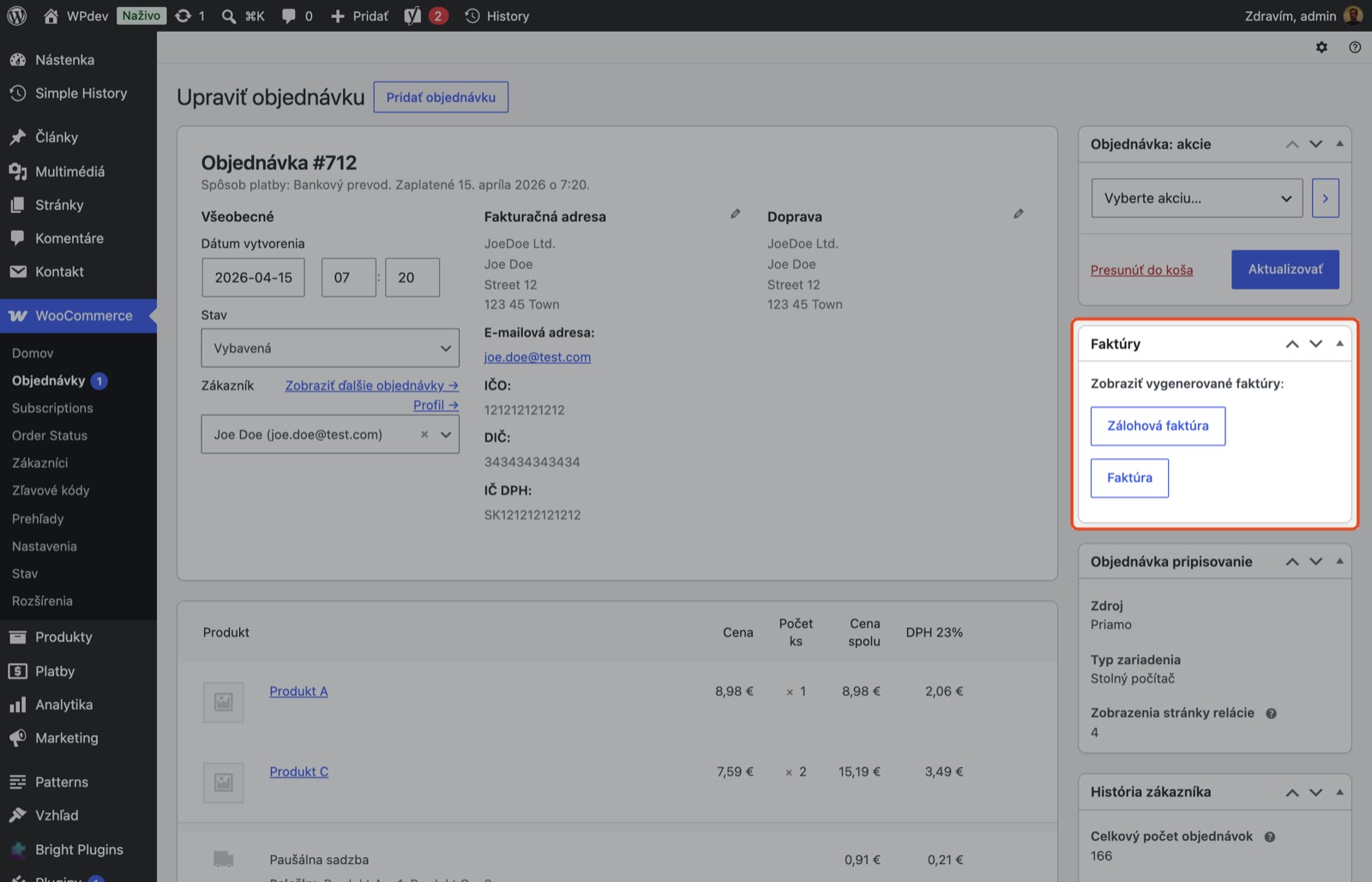Open comments bubble icon in admin bar
The width and height of the screenshot is (1372, 882).
[289, 15]
